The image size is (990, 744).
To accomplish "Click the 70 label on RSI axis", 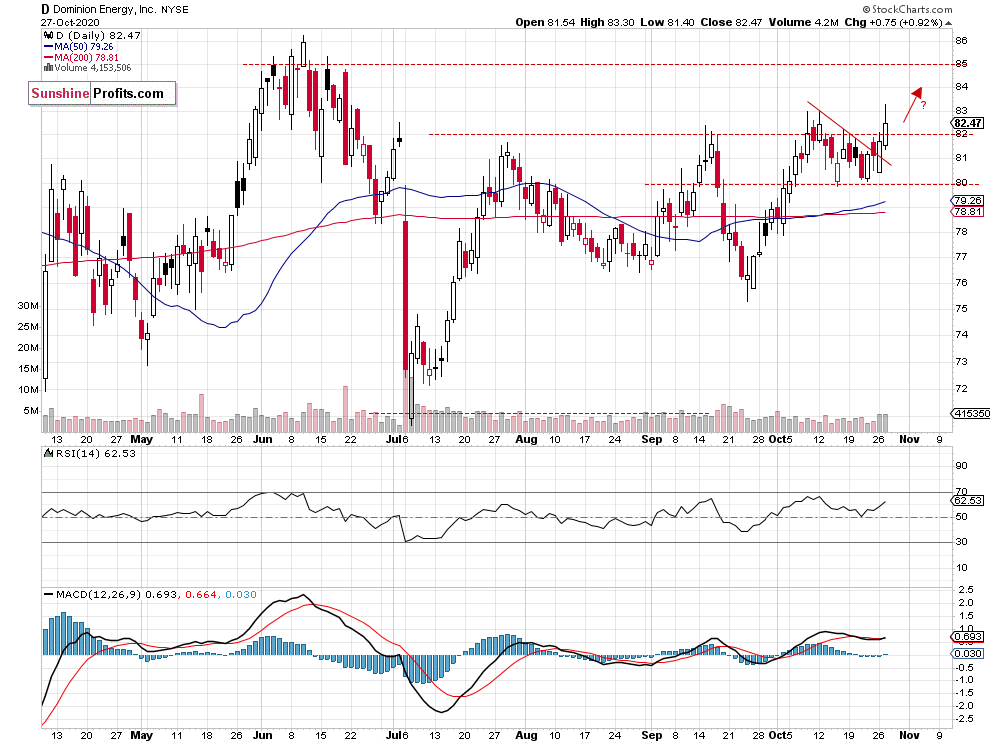I will click(961, 491).
